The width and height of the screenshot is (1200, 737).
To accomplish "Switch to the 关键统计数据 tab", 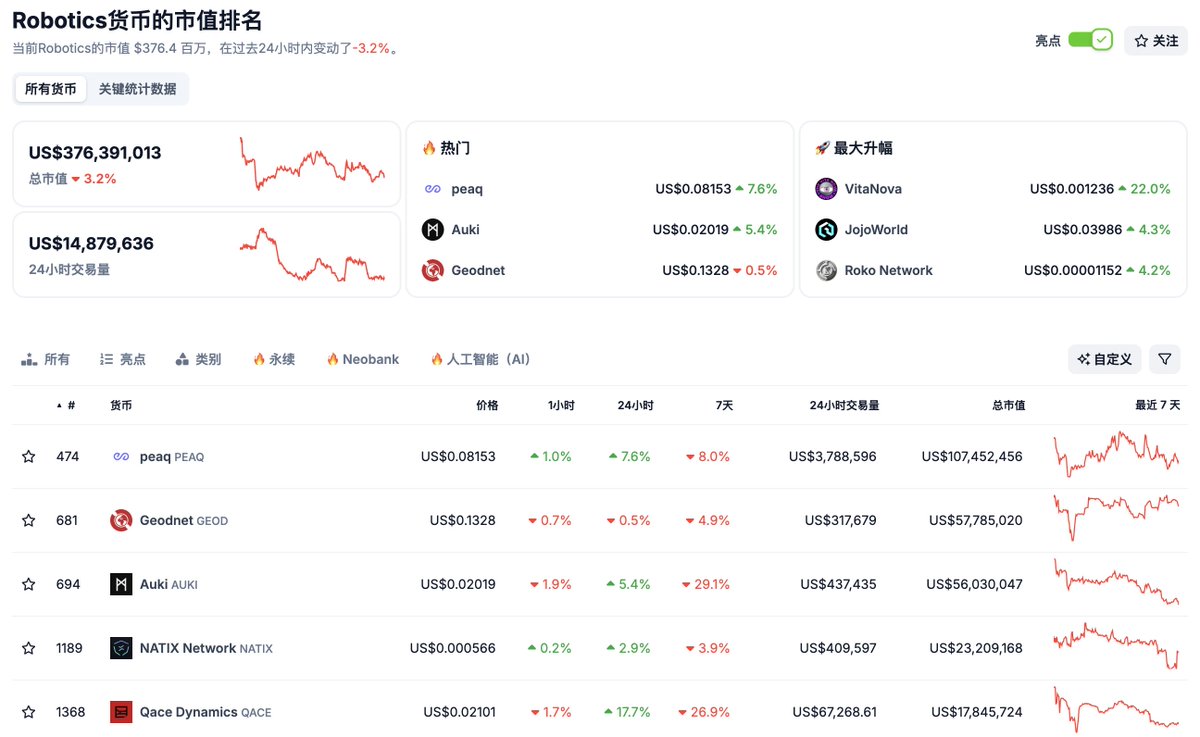I will (137, 89).
